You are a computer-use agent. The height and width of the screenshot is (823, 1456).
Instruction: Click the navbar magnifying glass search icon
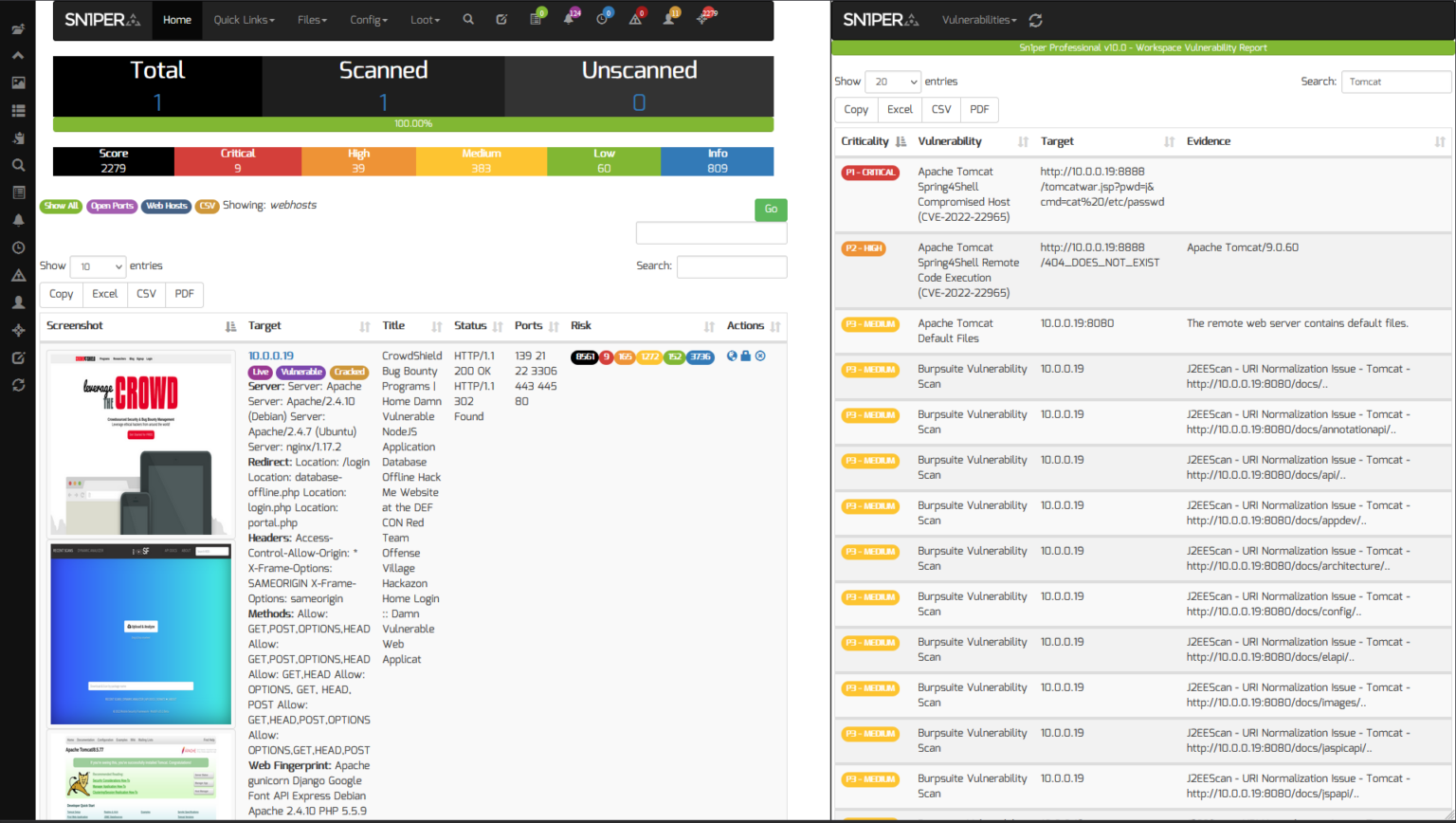click(x=468, y=20)
